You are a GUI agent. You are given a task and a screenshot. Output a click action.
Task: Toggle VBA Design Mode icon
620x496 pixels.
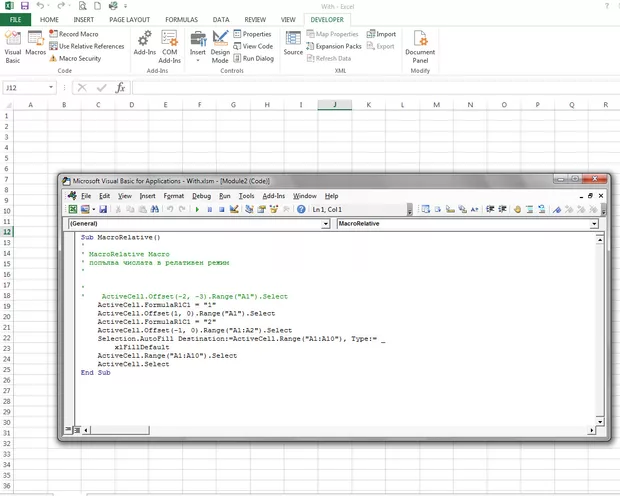click(234, 209)
